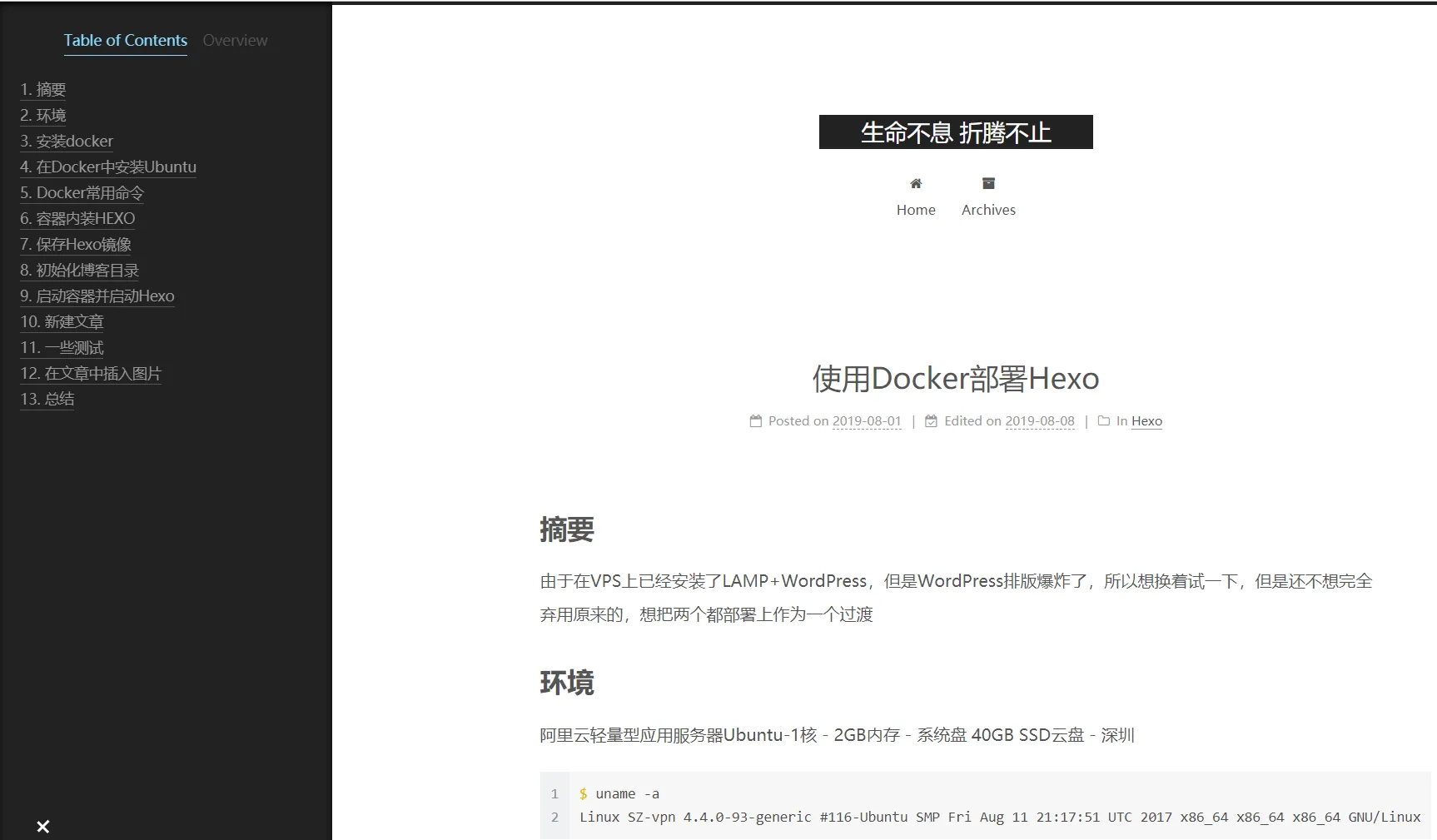Switch to the Overview tab

pyautogui.click(x=235, y=40)
